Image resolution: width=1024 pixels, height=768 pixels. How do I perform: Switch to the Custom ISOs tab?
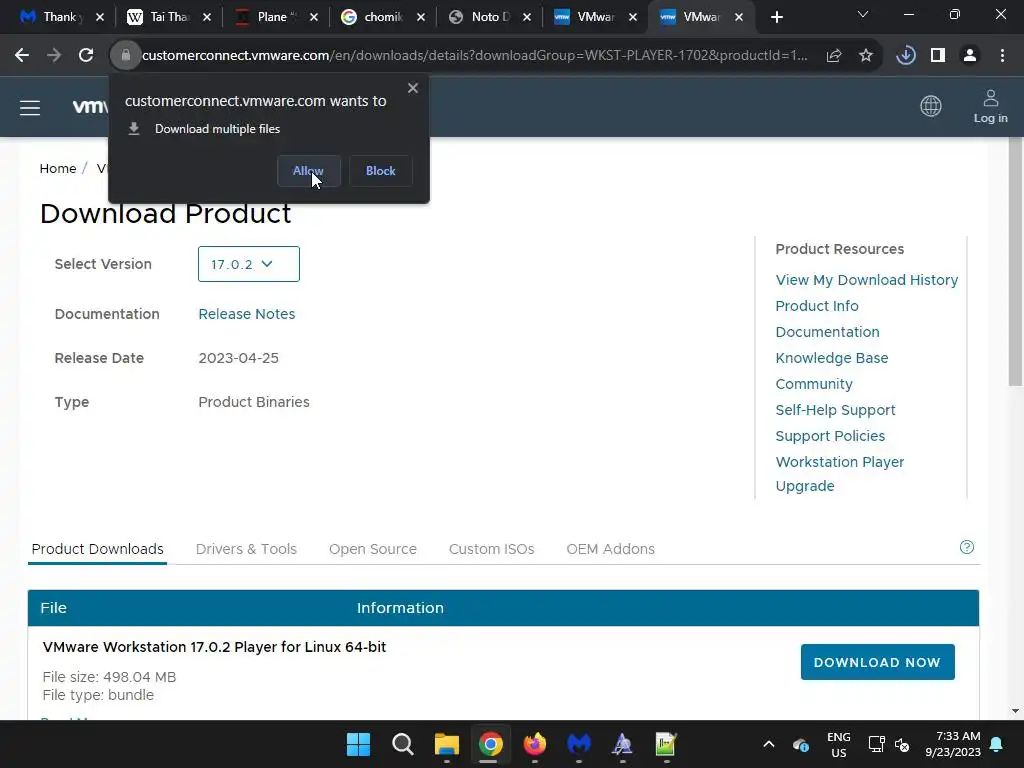pos(492,549)
